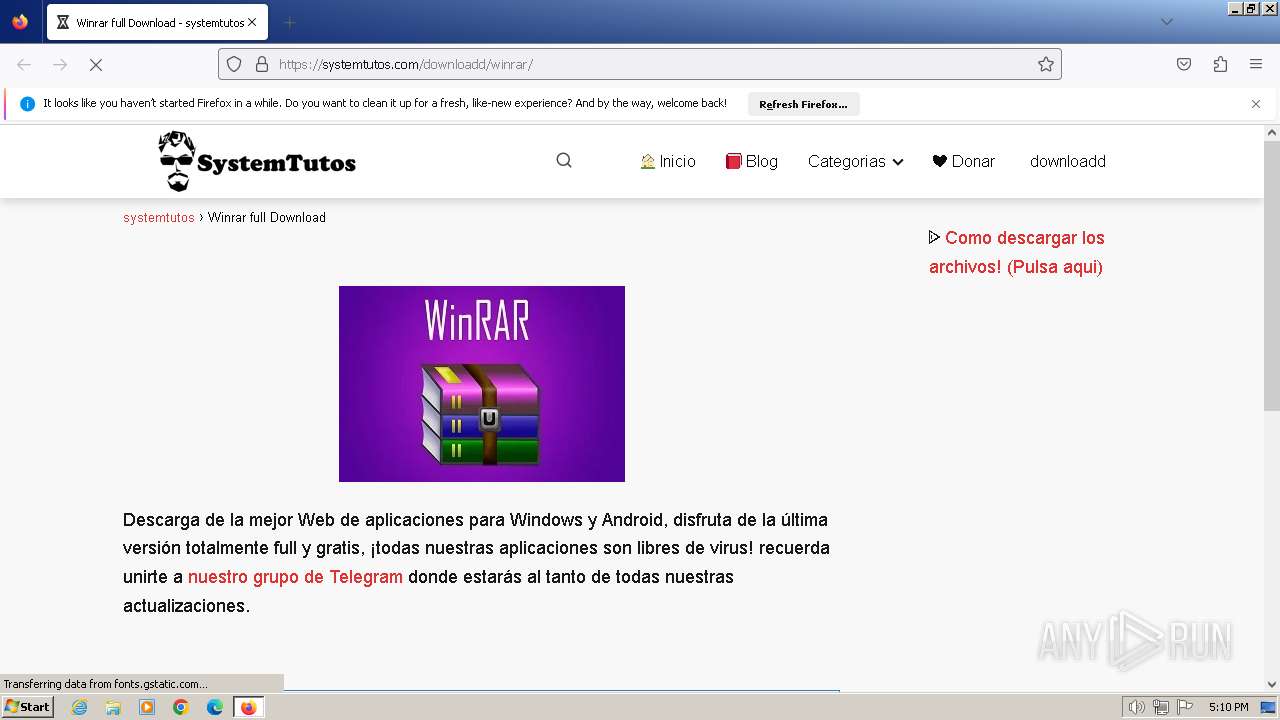
Task: Go back with the back arrow
Action: click(24, 64)
